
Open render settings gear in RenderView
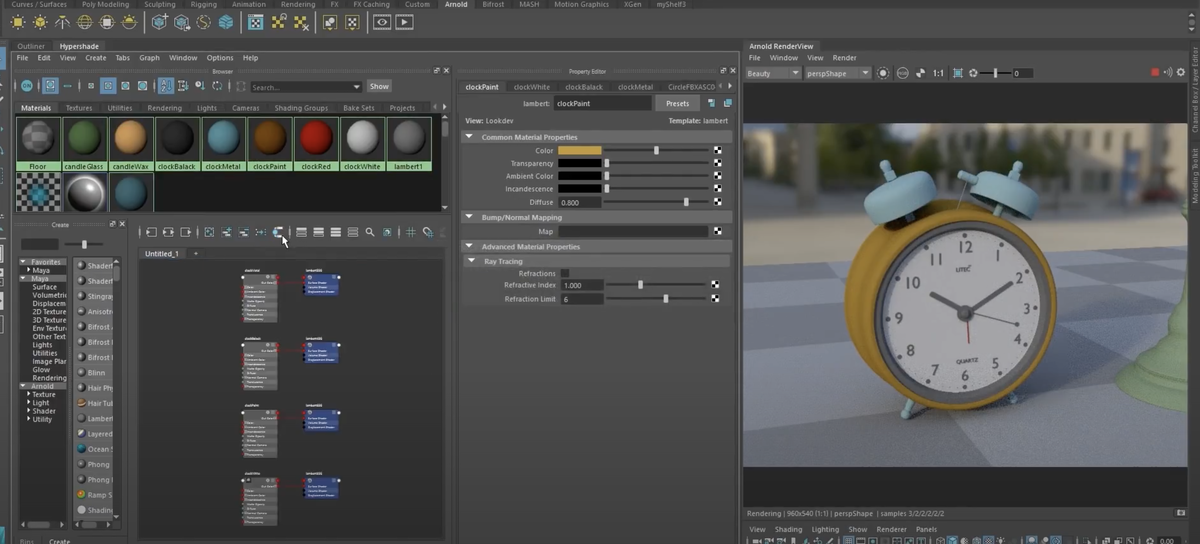(1181, 73)
